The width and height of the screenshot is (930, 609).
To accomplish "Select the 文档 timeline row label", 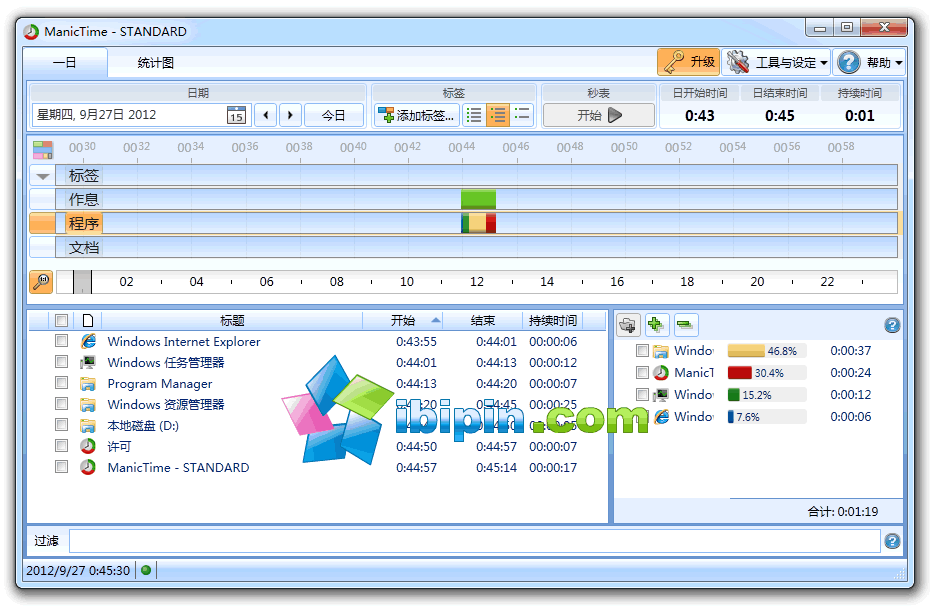I will coord(84,248).
